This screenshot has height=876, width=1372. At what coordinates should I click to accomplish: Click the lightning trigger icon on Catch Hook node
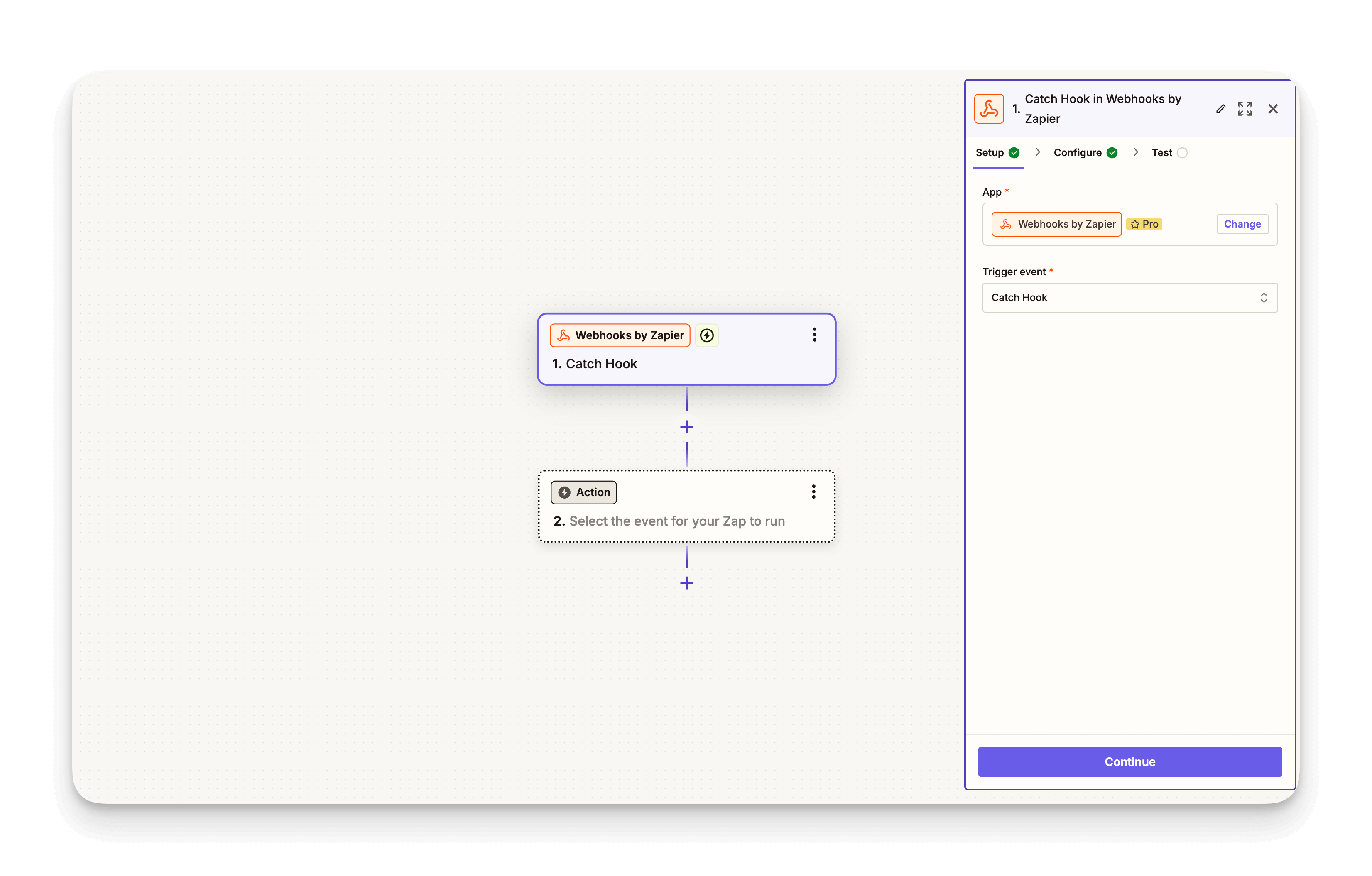point(706,335)
